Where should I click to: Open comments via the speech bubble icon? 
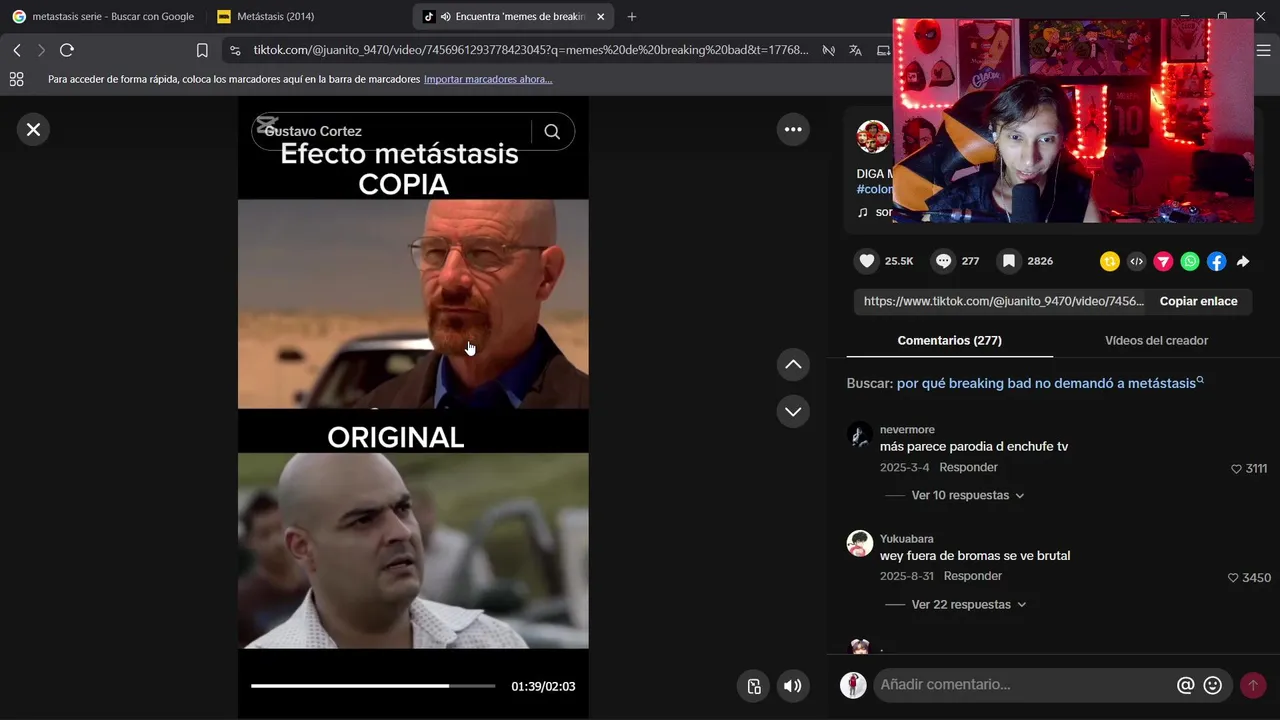pos(943,261)
